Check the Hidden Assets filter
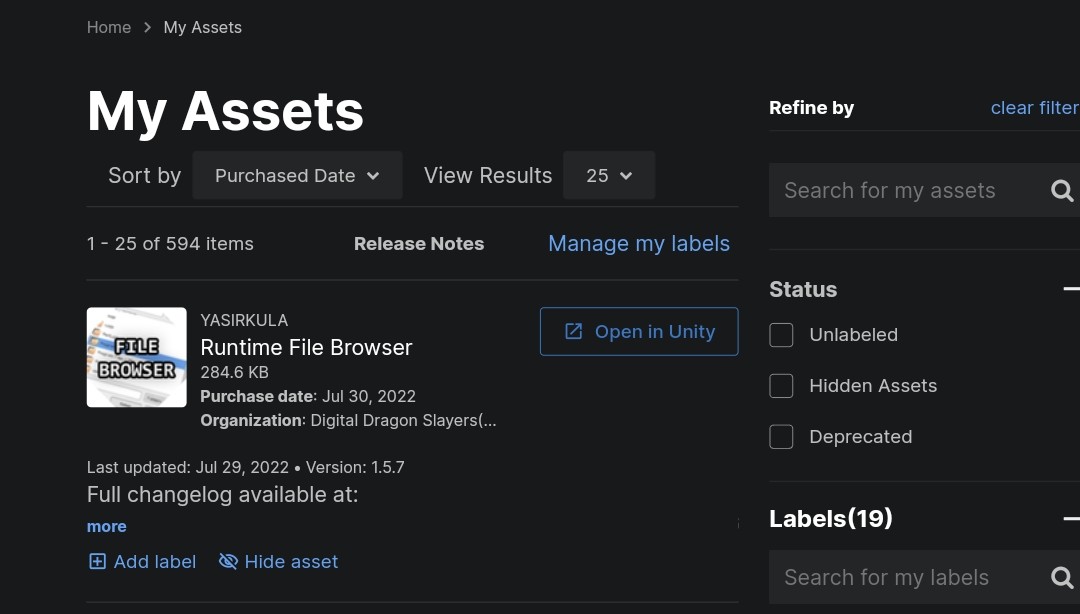The image size is (1080, 614). pos(781,386)
